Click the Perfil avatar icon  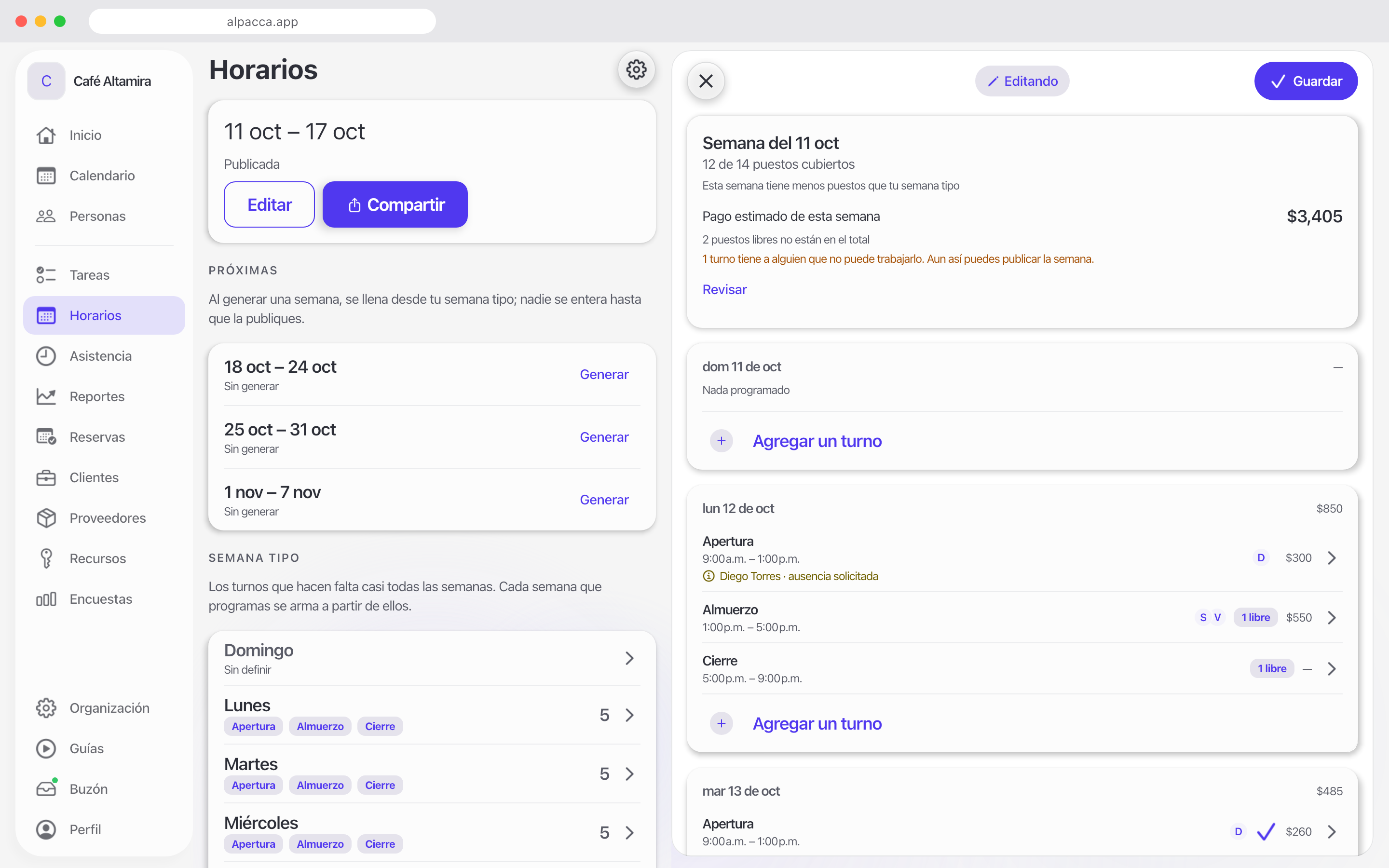tap(46, 829)
